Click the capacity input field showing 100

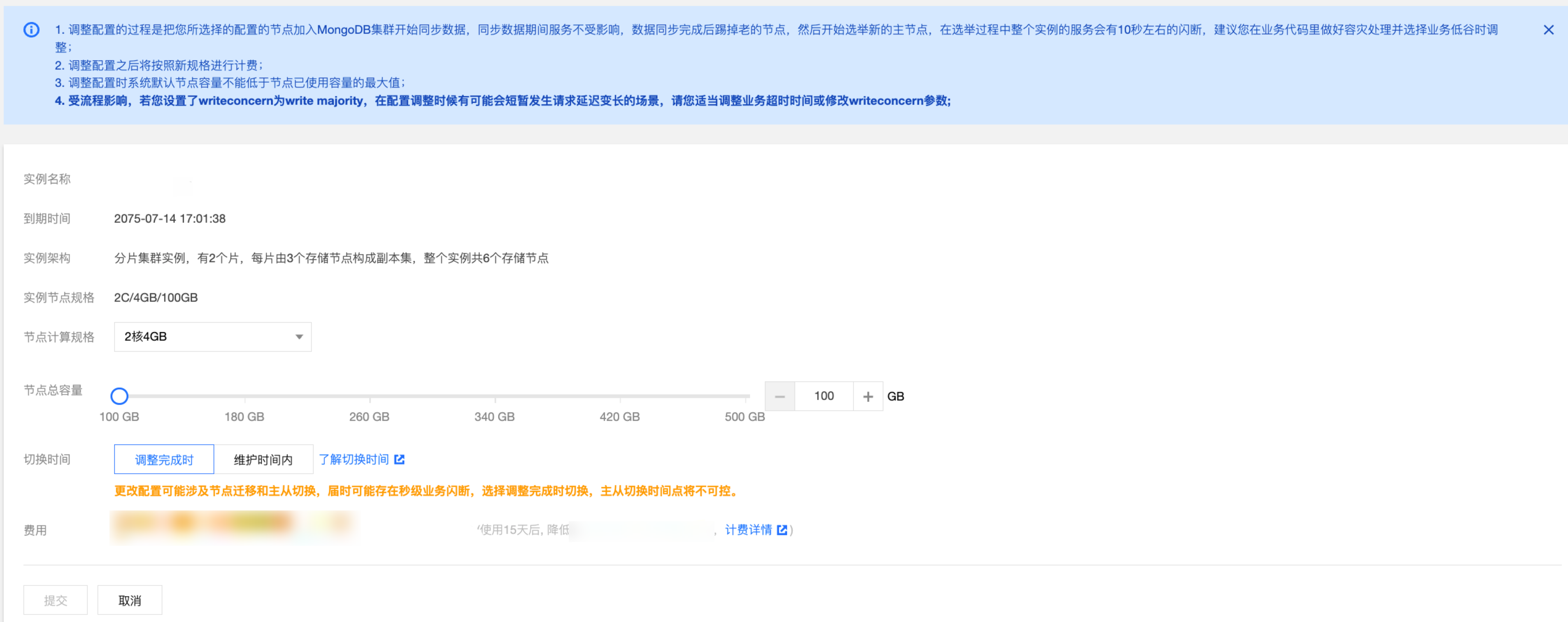[x=824, y=396]
